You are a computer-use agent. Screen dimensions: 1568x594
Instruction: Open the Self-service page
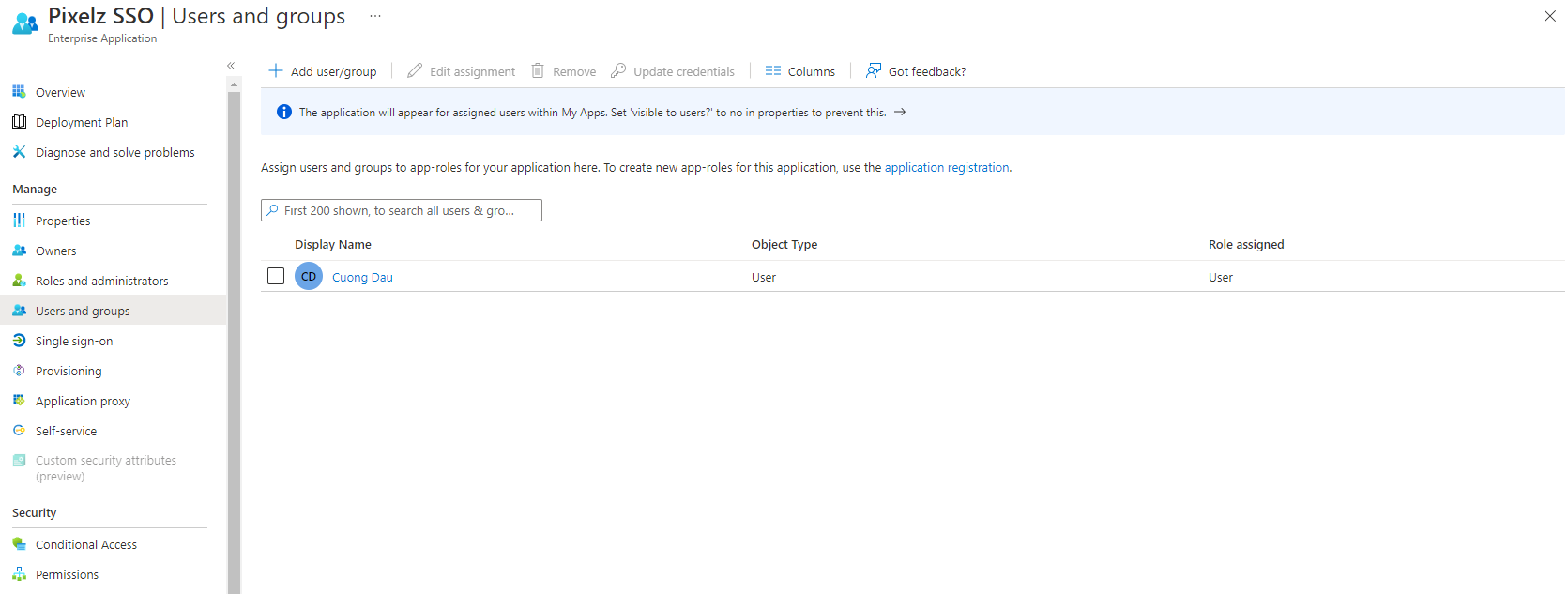66,431
